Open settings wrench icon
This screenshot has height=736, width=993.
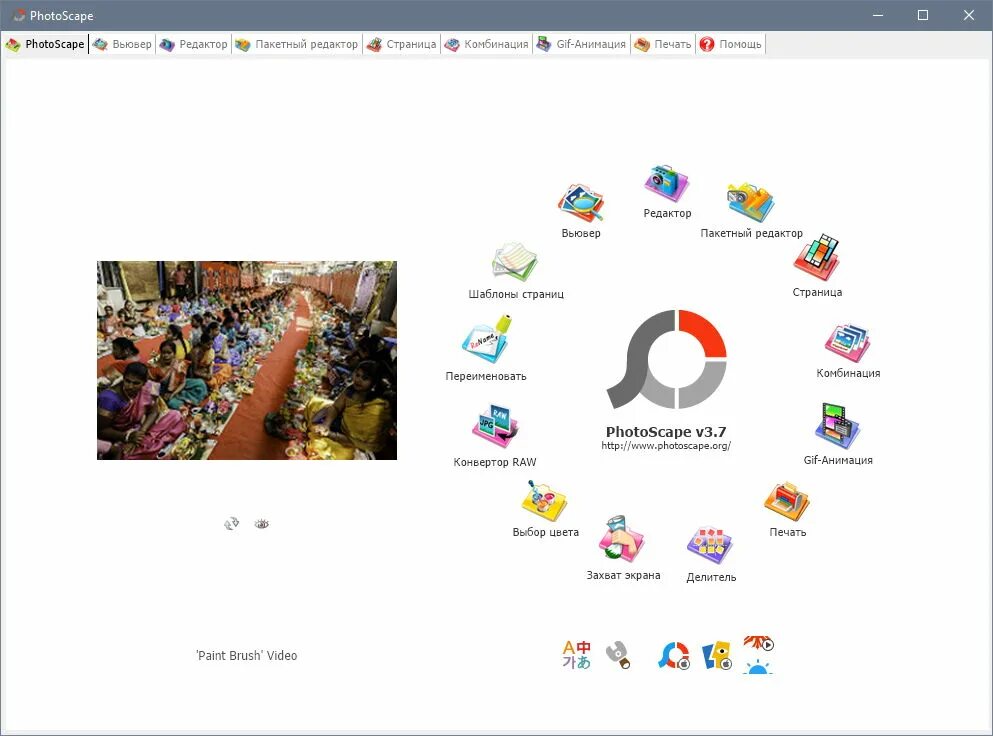coord(617,656)
